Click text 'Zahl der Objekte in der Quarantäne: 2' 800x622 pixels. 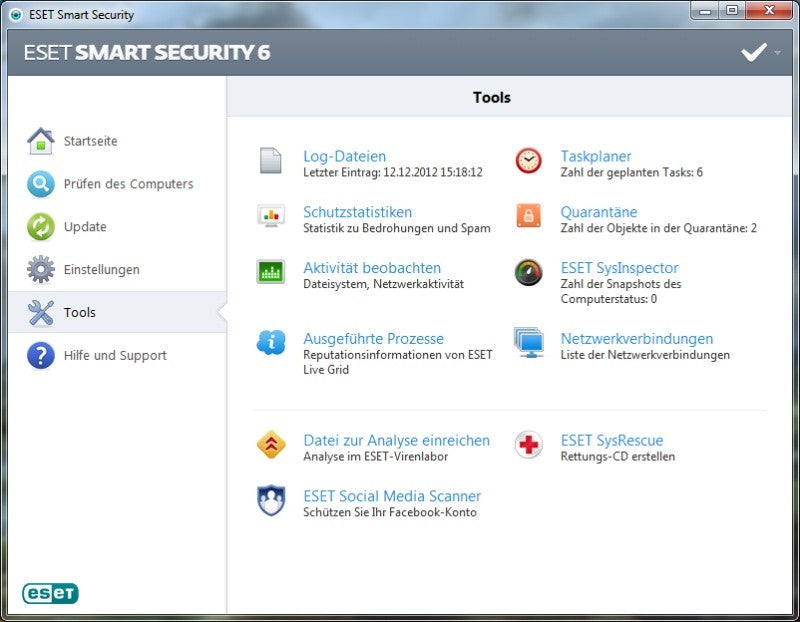point(659,228)
